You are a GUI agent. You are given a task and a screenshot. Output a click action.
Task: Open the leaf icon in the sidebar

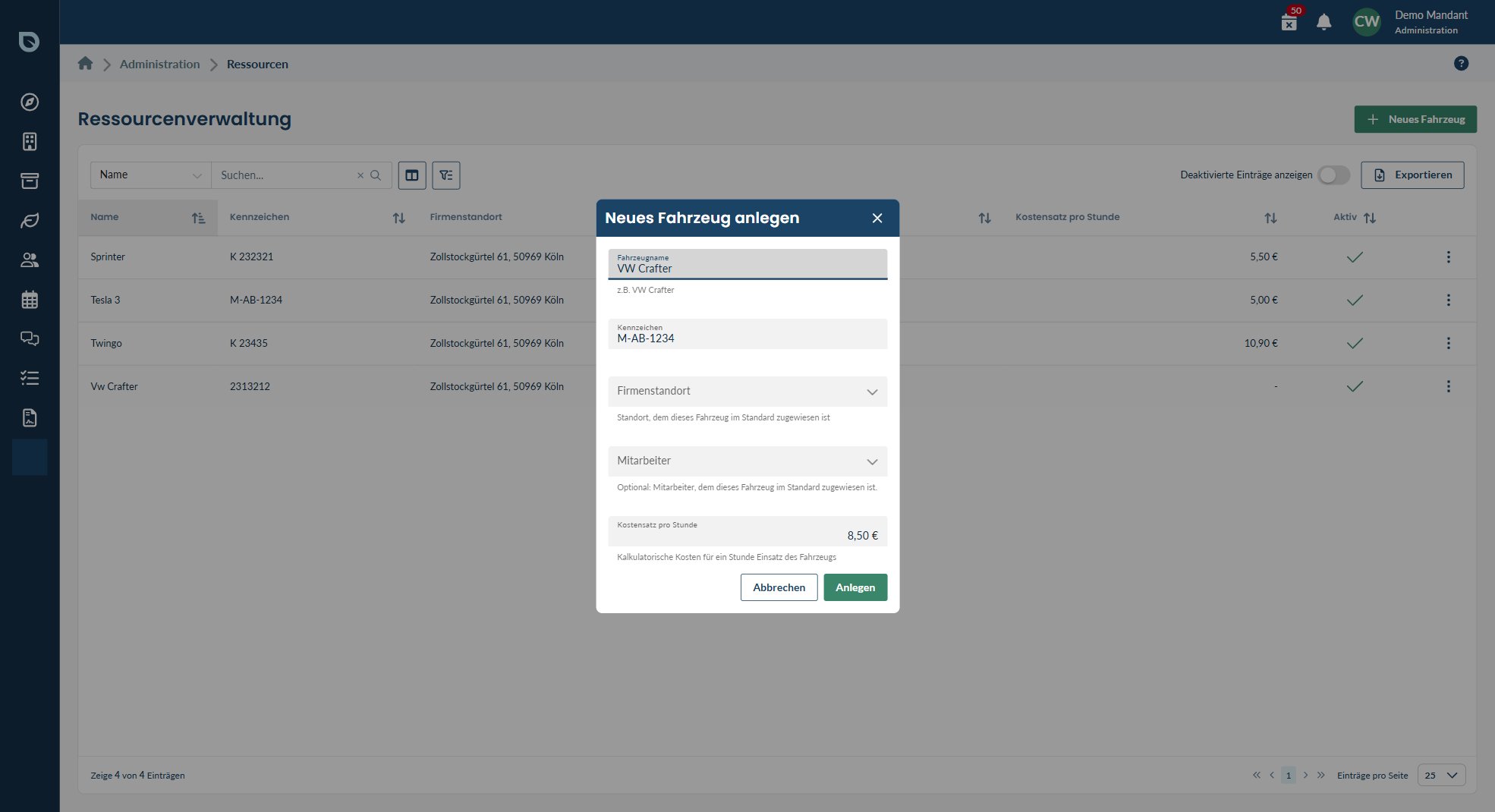(30, 220)
